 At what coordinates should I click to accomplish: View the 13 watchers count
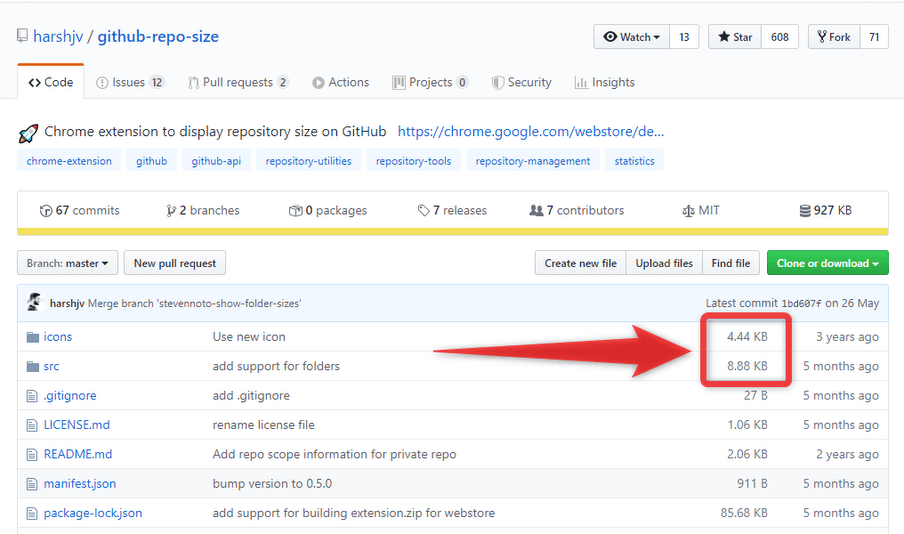click(x=684, y=37)
